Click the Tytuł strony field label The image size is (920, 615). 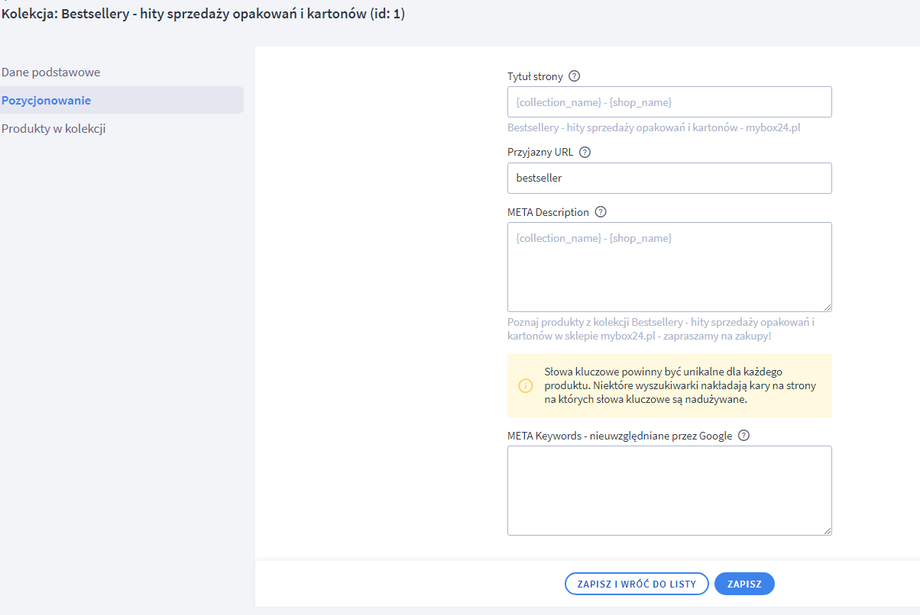pyautogui.click(x=535, y=76)
